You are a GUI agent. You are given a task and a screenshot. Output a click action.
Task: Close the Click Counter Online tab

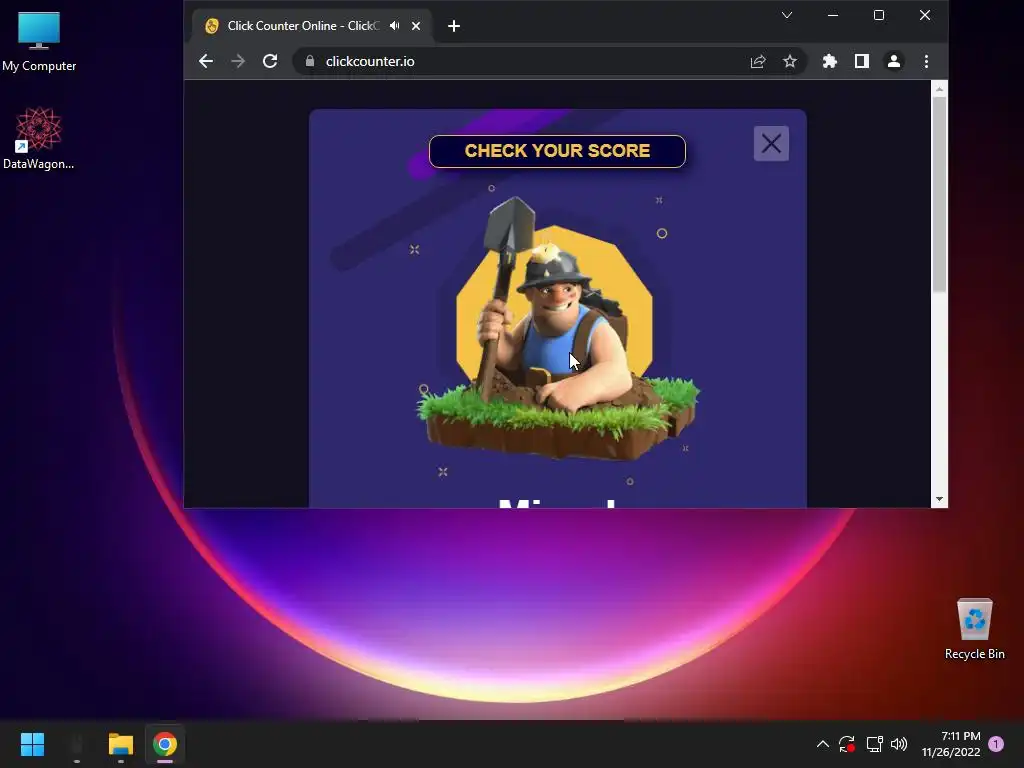tap(416, 26)
